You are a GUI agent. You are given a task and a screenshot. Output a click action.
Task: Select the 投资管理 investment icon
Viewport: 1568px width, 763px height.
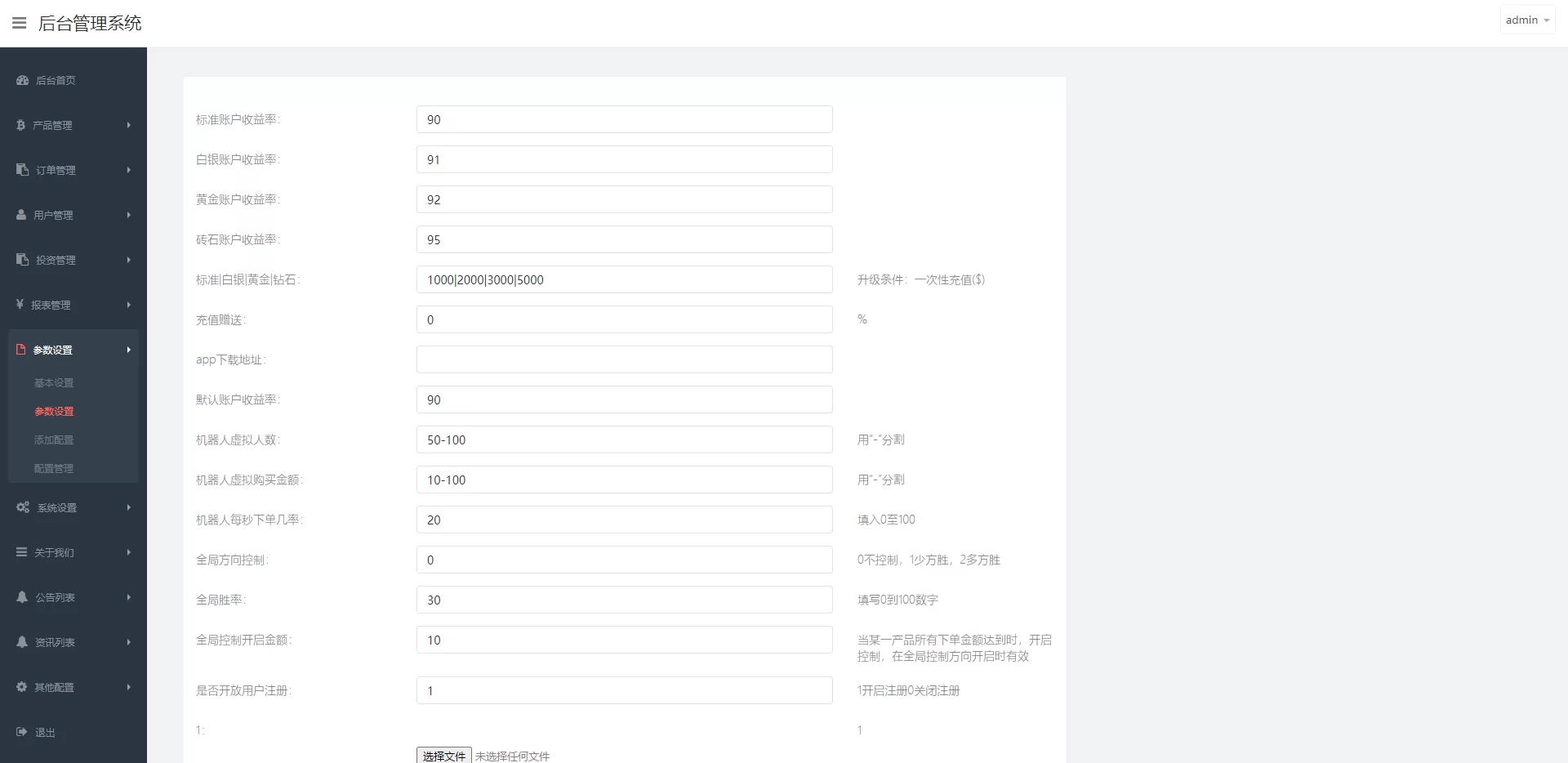pyautogui.click(x=21, y=260)
